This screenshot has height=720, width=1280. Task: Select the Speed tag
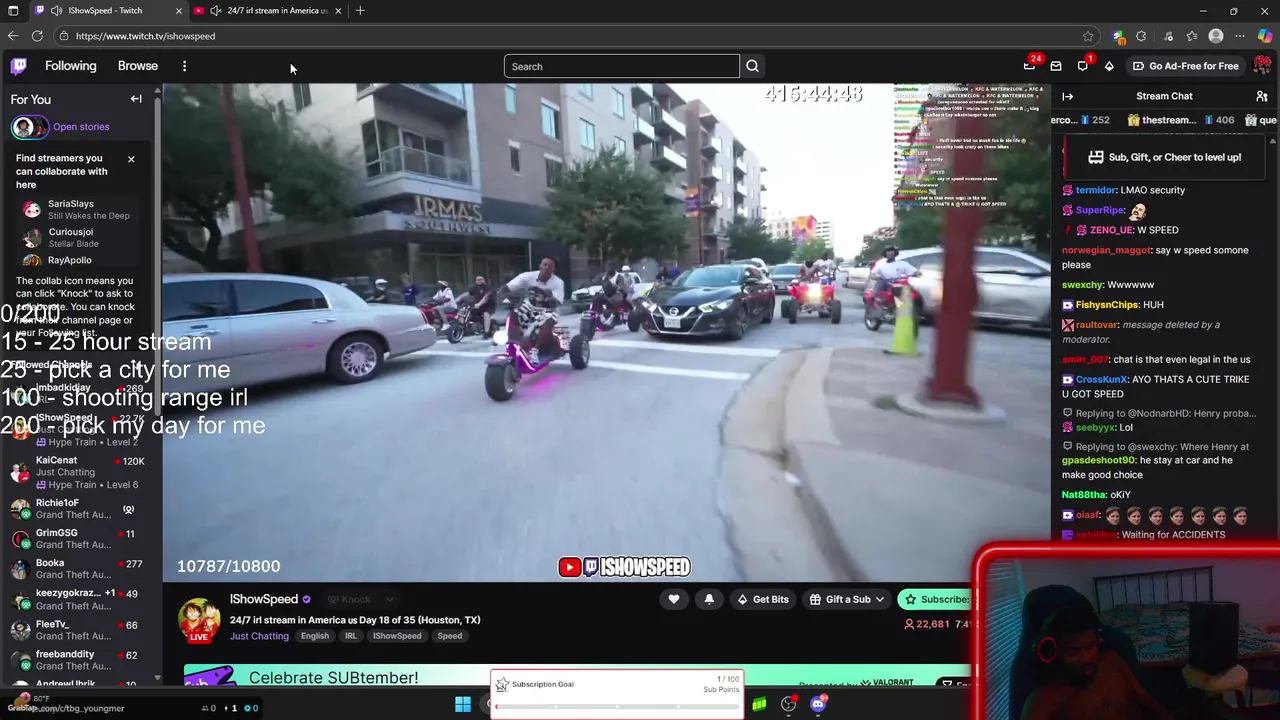tap(449, 636)
